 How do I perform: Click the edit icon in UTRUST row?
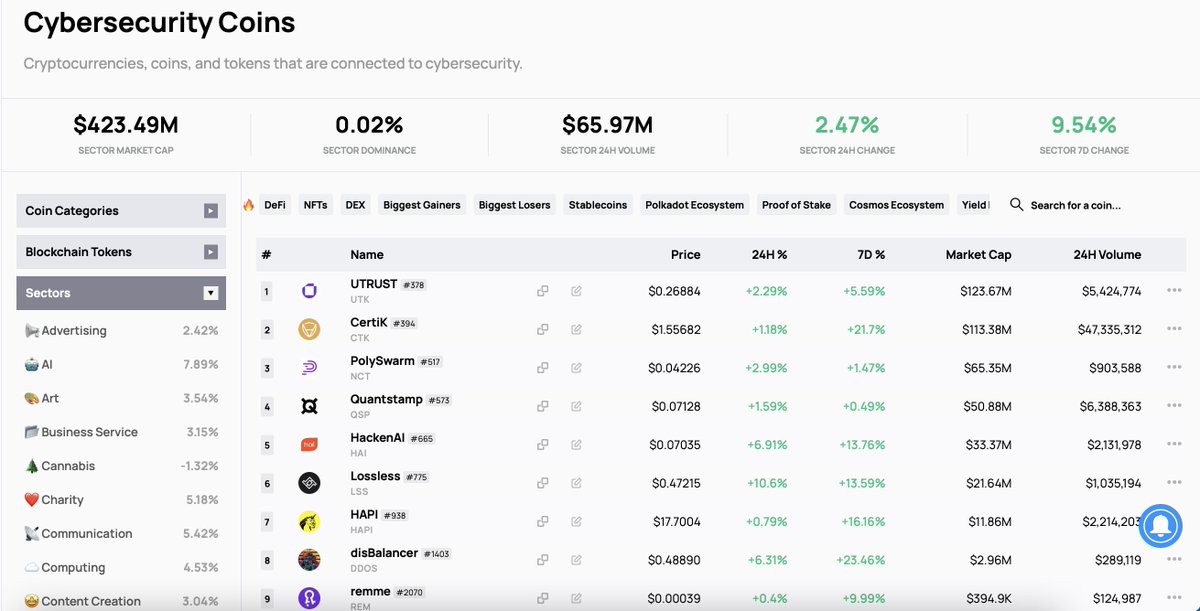coord(576,291)
